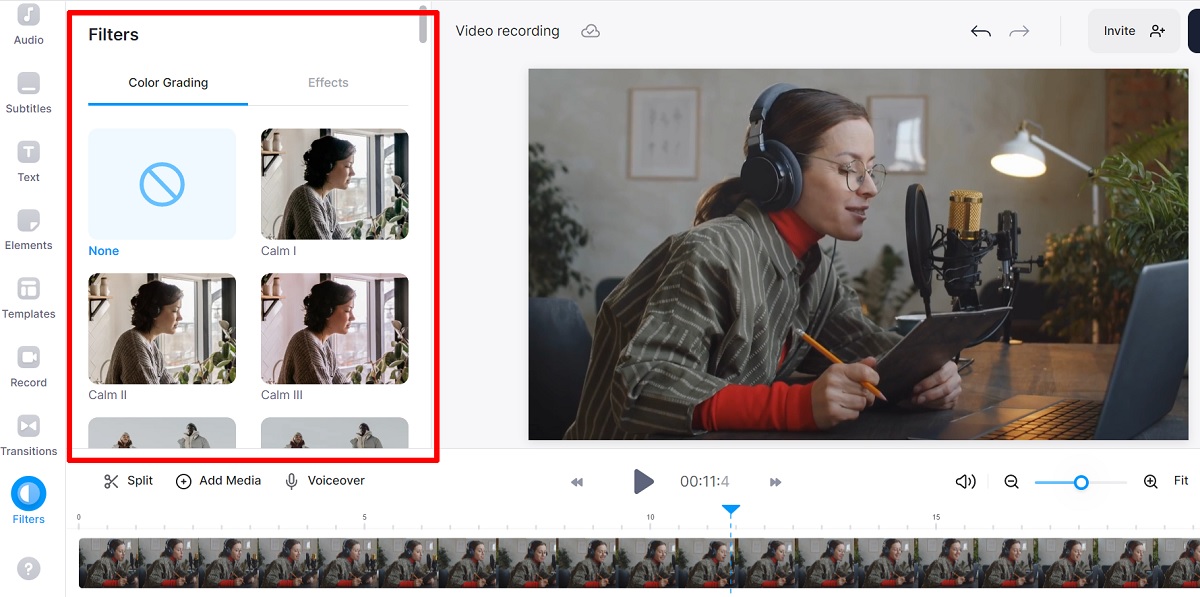Click the Video recording project title
Screen dimensions: 1200x597
(508, 31)
